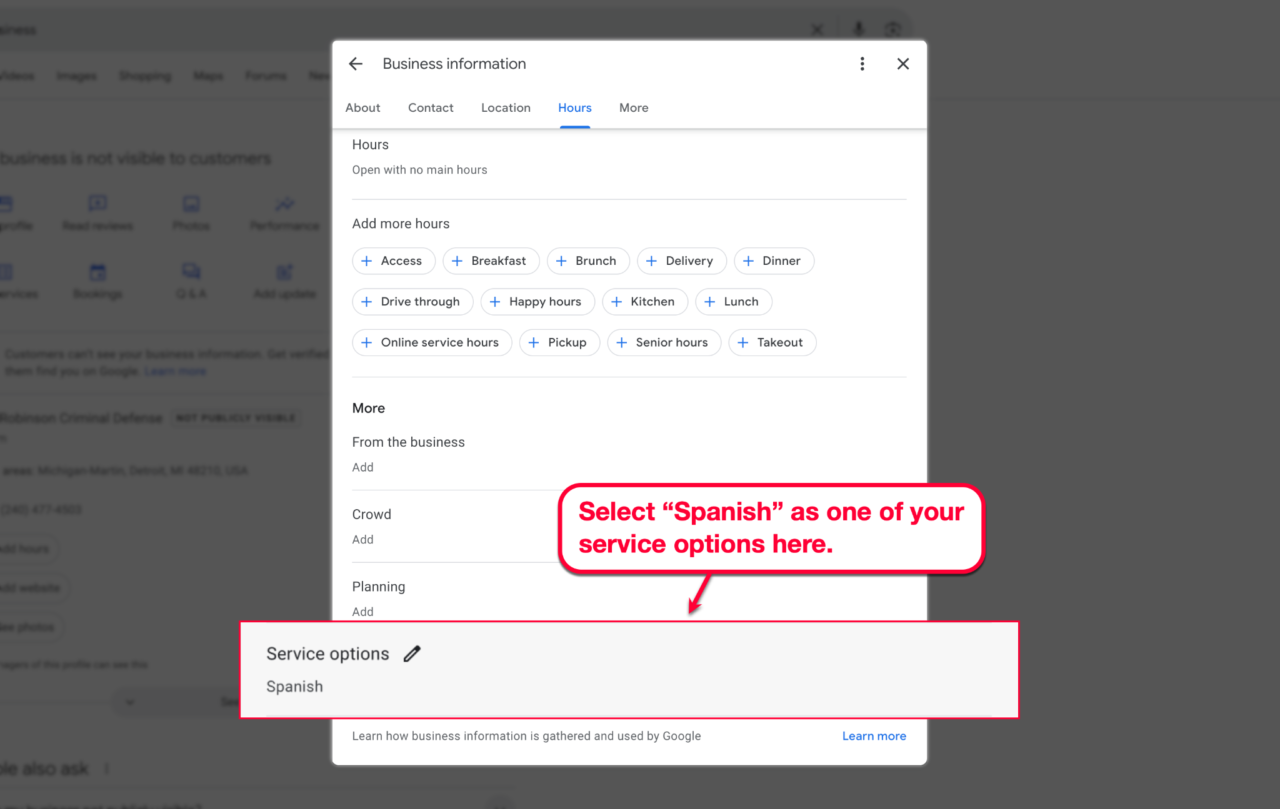Click the Learn more link at dialog bottom
1280x809 pixels.
click(873, 736)
